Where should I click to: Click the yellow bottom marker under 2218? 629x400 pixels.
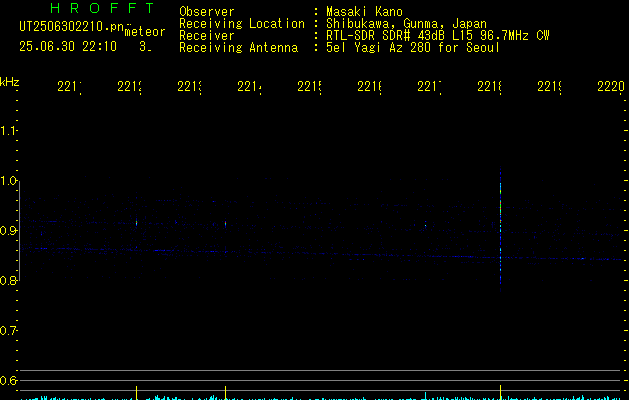(500, 392)
